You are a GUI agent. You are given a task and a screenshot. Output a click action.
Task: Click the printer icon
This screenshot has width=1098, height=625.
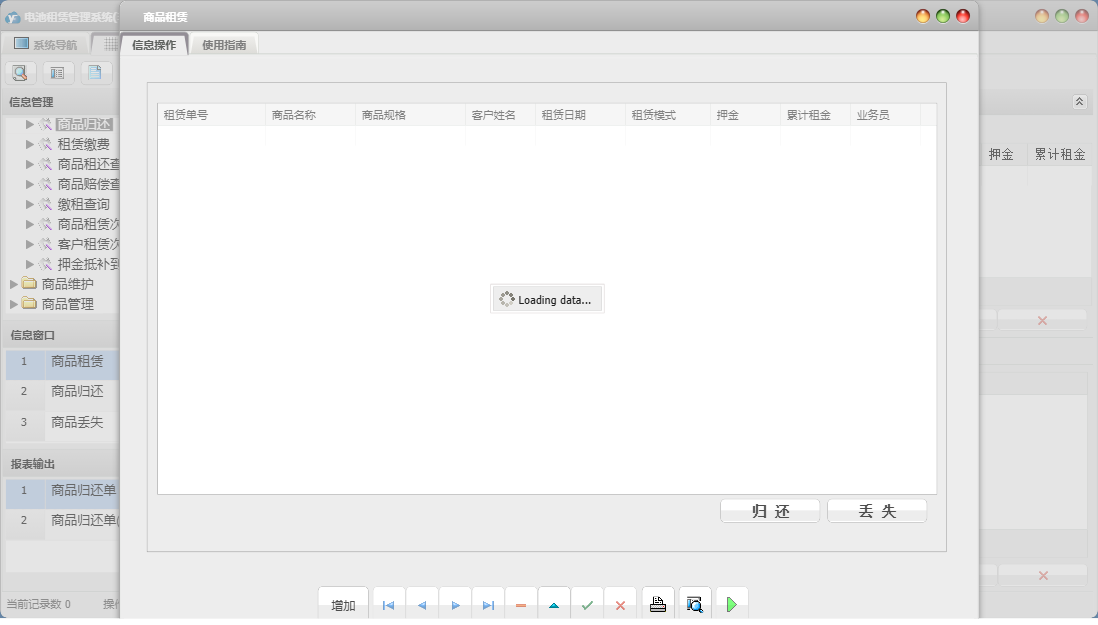658,604
